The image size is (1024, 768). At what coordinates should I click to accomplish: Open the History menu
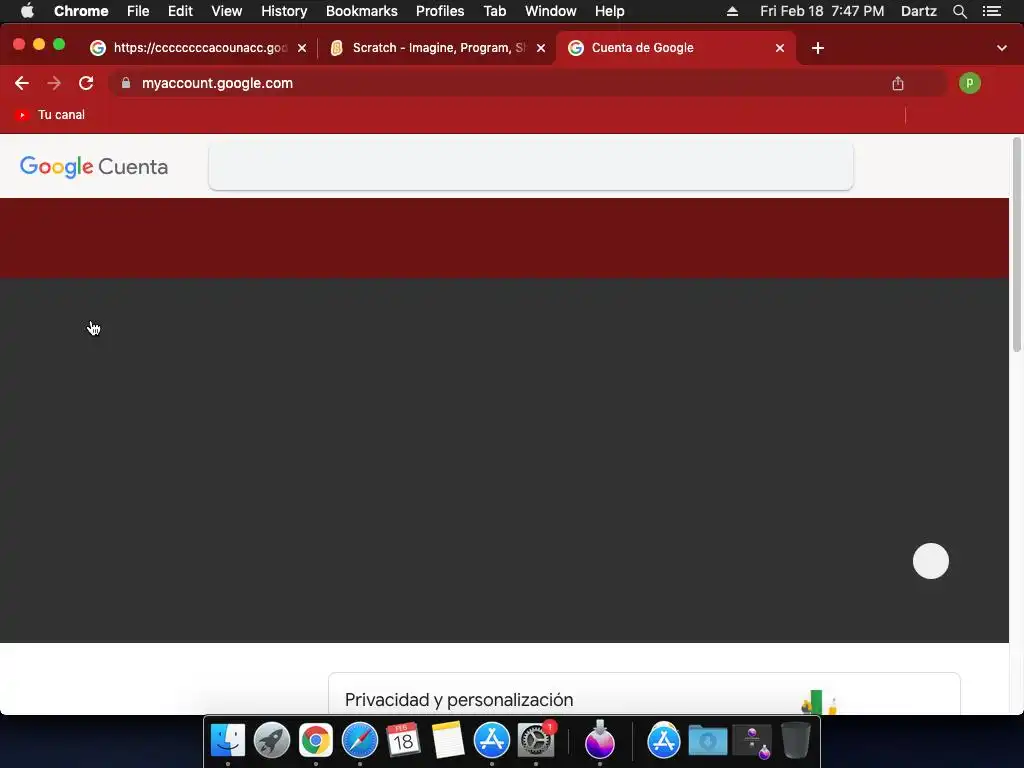point(284,11)
